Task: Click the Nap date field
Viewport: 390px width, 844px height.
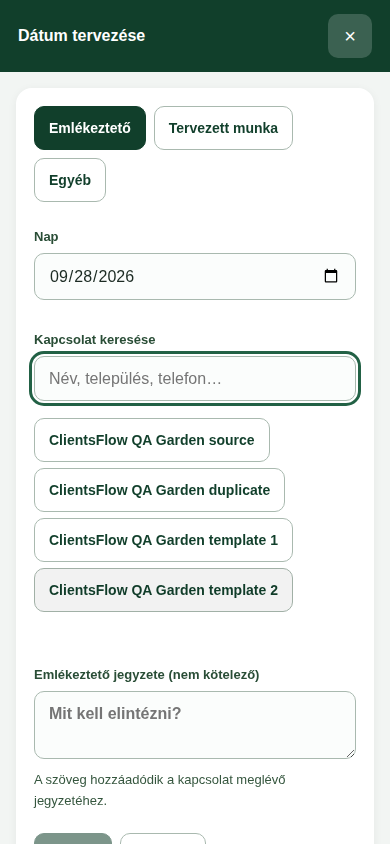Action: (x=195, y=277)
